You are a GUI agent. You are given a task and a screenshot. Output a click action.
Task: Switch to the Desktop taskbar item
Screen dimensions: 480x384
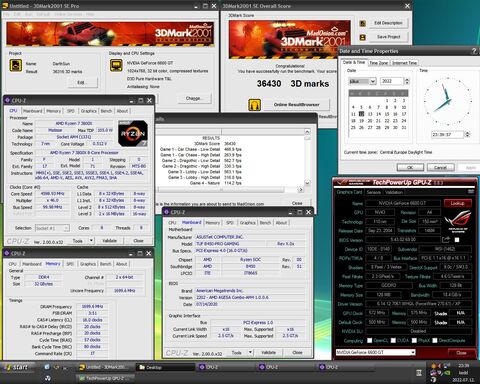coord(166,367)
